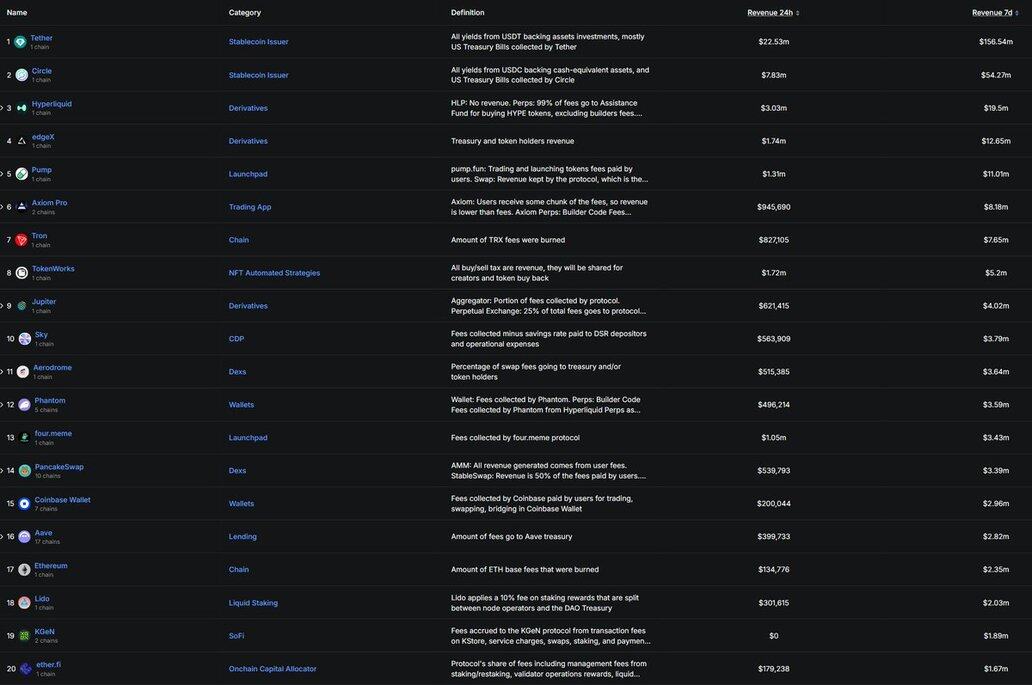Open the Liquid Staking category link
Screen dimensions: 1032x685
coord(253,603)
